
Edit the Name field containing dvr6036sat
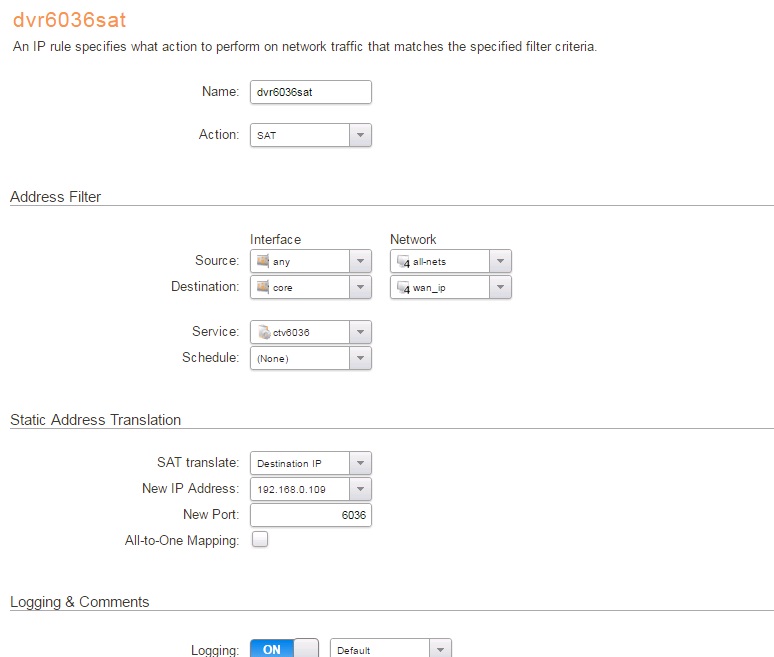point(310,92)
